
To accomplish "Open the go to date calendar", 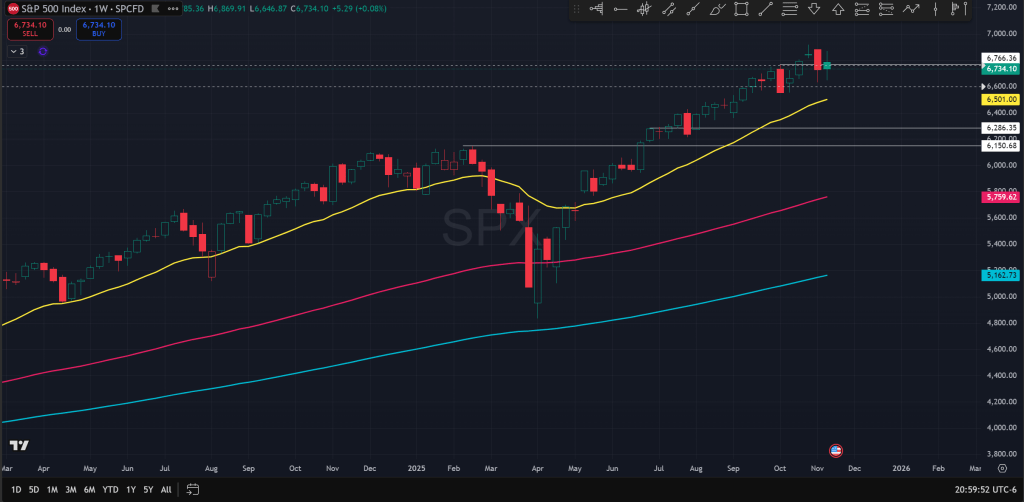I will 193,490.
